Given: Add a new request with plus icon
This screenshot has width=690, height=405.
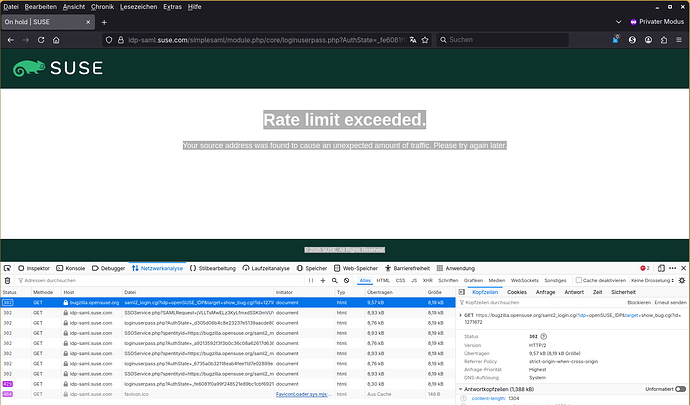Looking at the screenshot, I should 323,280.
